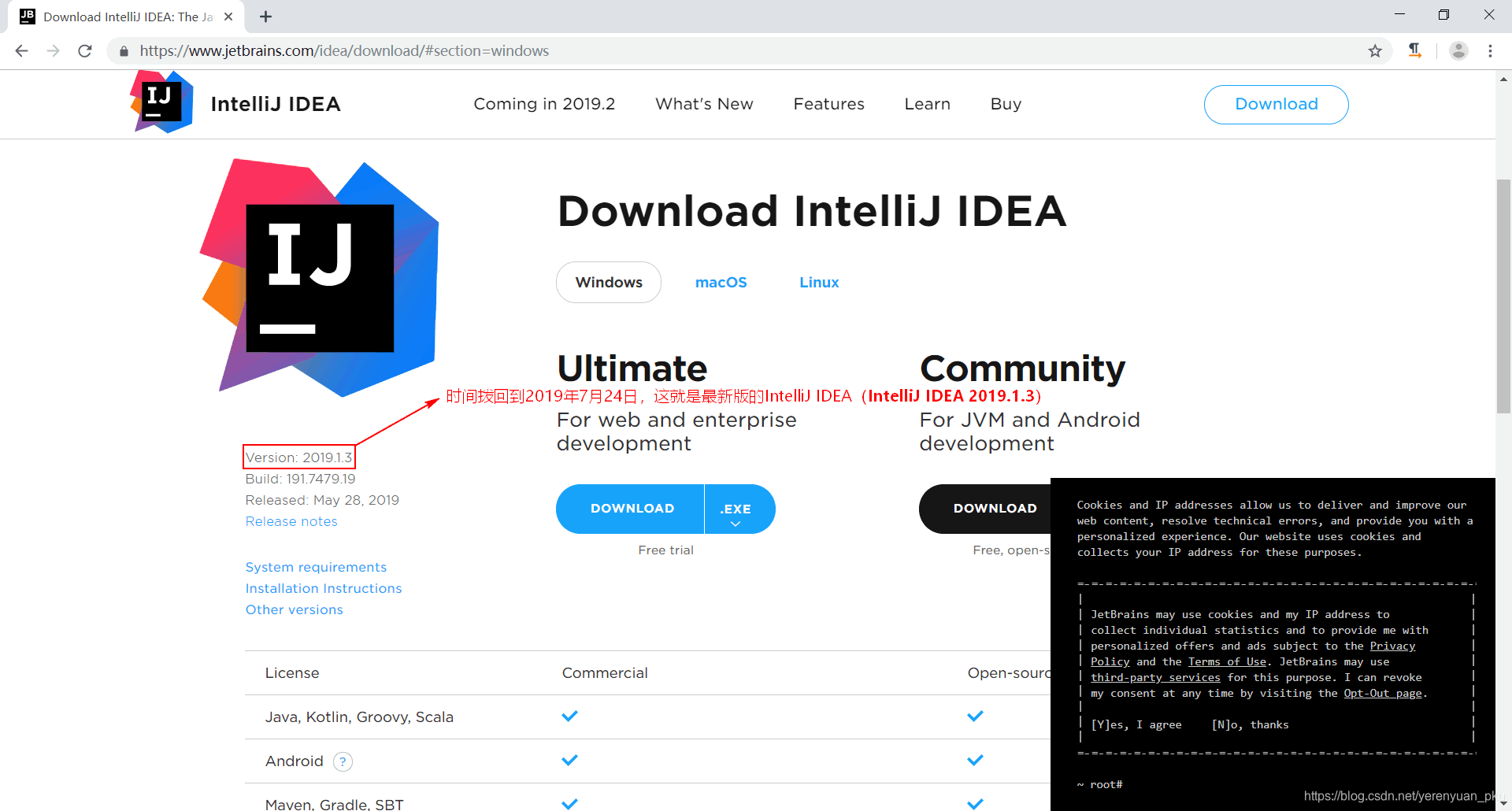
Task: Open Terms of Use link in cookie console
Action: click(x=1227, y=662)
